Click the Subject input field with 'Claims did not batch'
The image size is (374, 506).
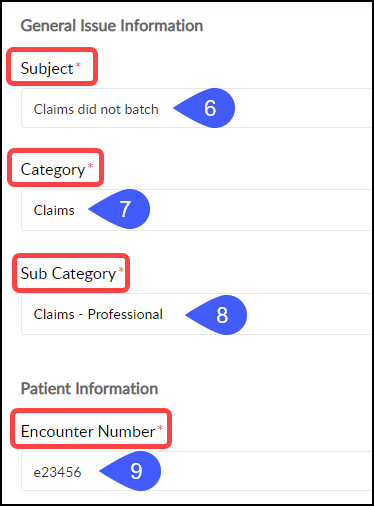pos(197,108)
